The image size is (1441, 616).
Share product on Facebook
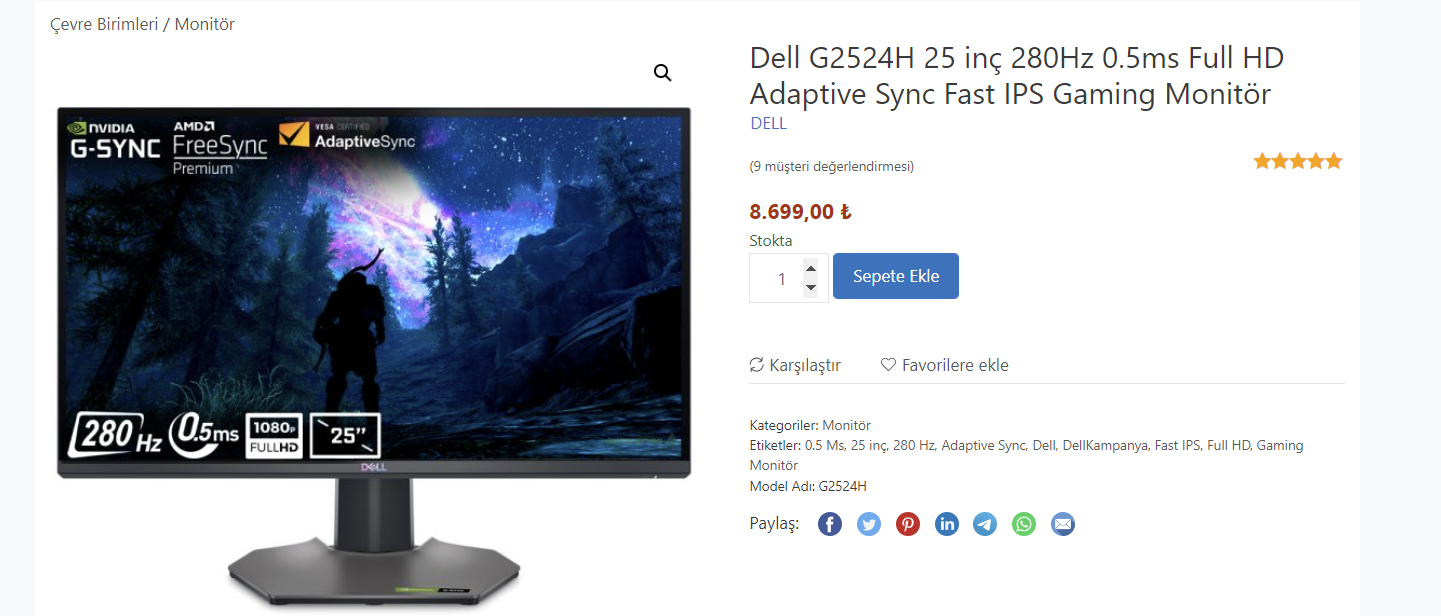pyautogui.click(x=830, y=524)
